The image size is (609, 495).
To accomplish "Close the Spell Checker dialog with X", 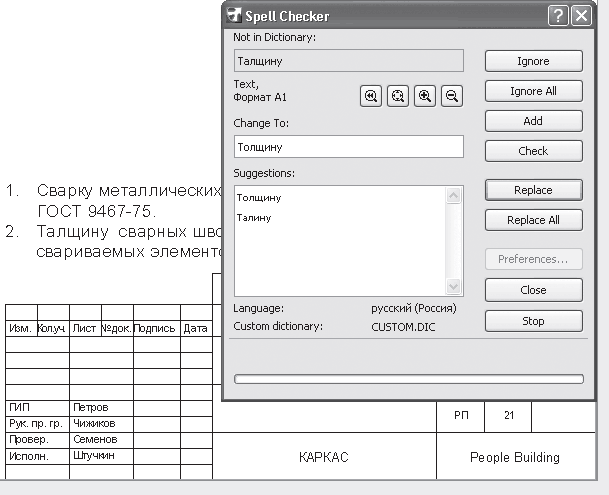I will point(580,16).
